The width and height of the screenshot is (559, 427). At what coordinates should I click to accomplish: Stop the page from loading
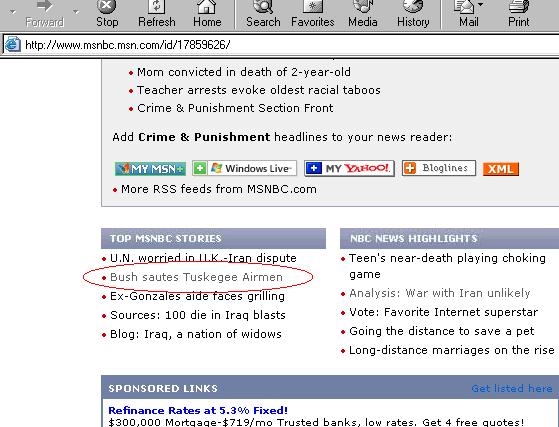point(107,14)
